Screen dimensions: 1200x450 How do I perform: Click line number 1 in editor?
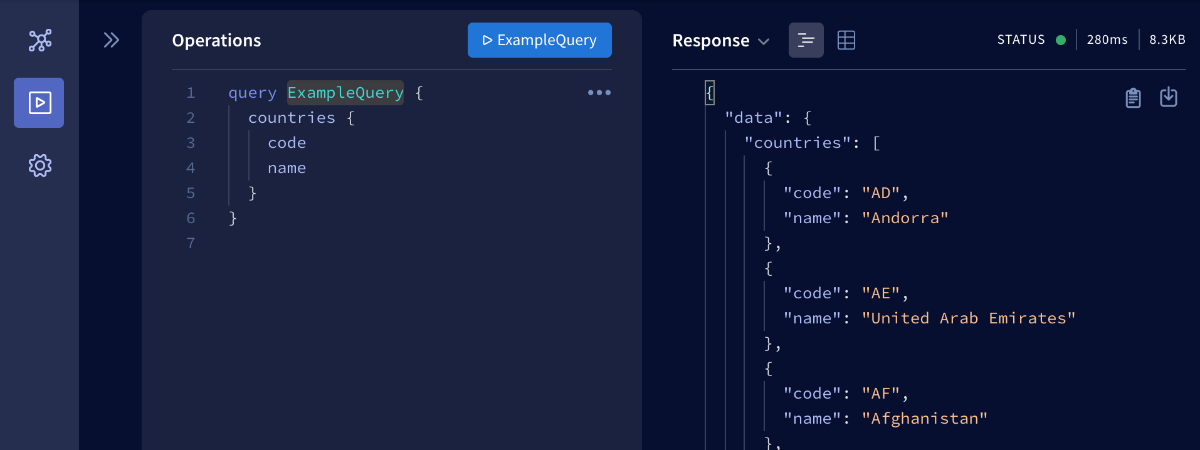coord(190,93)
